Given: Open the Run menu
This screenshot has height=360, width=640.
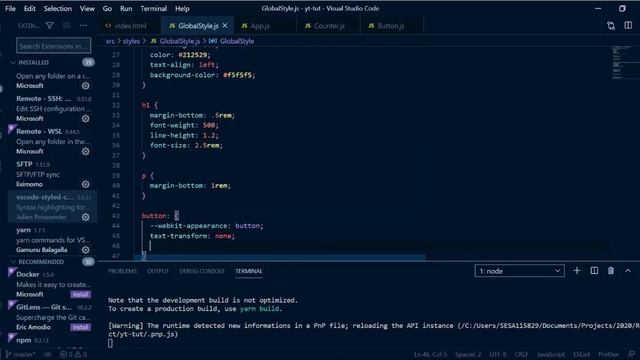Looking at the screenshot, I should click(x=126, y=8).
